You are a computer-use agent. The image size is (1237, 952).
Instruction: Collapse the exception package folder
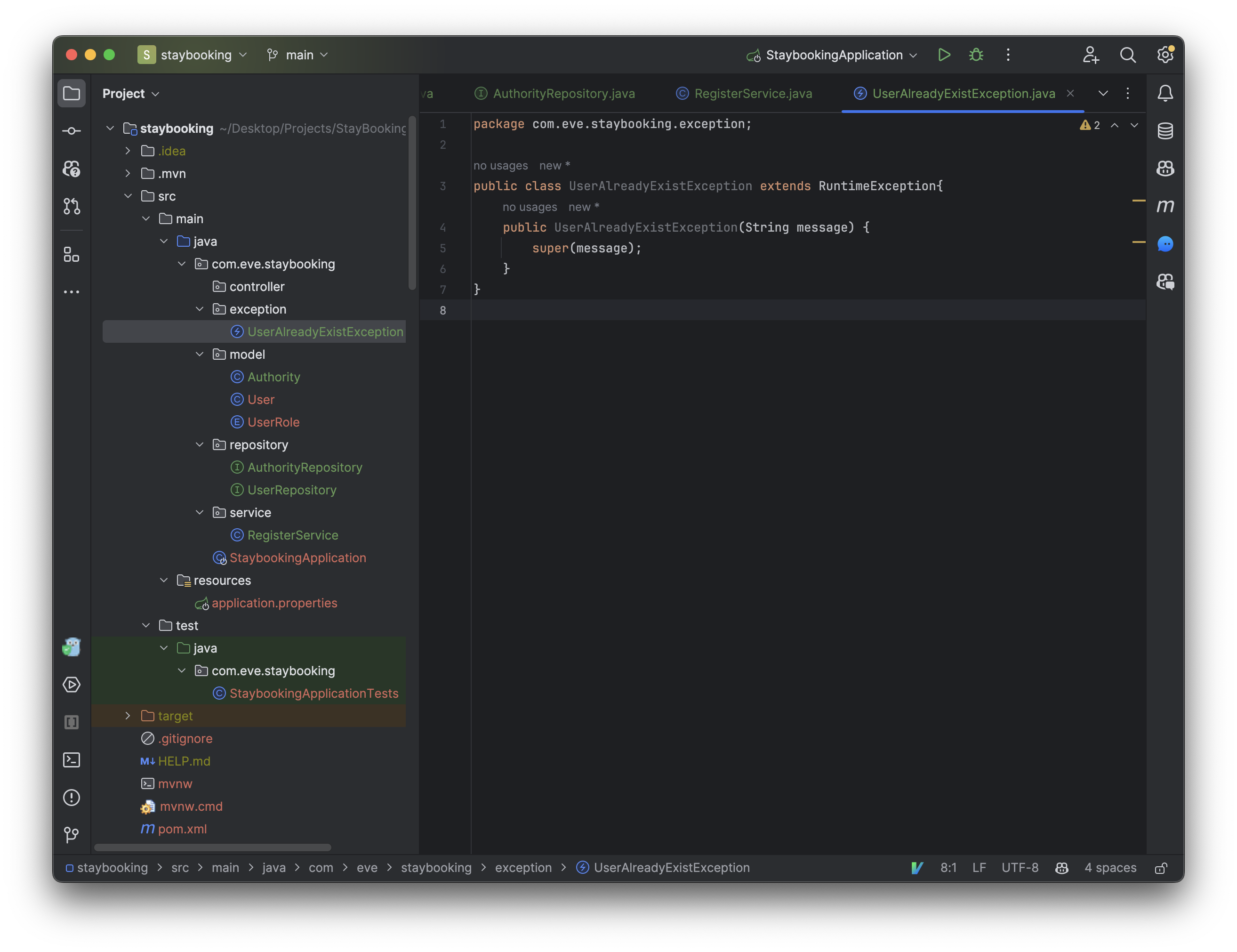coord(200,309)
